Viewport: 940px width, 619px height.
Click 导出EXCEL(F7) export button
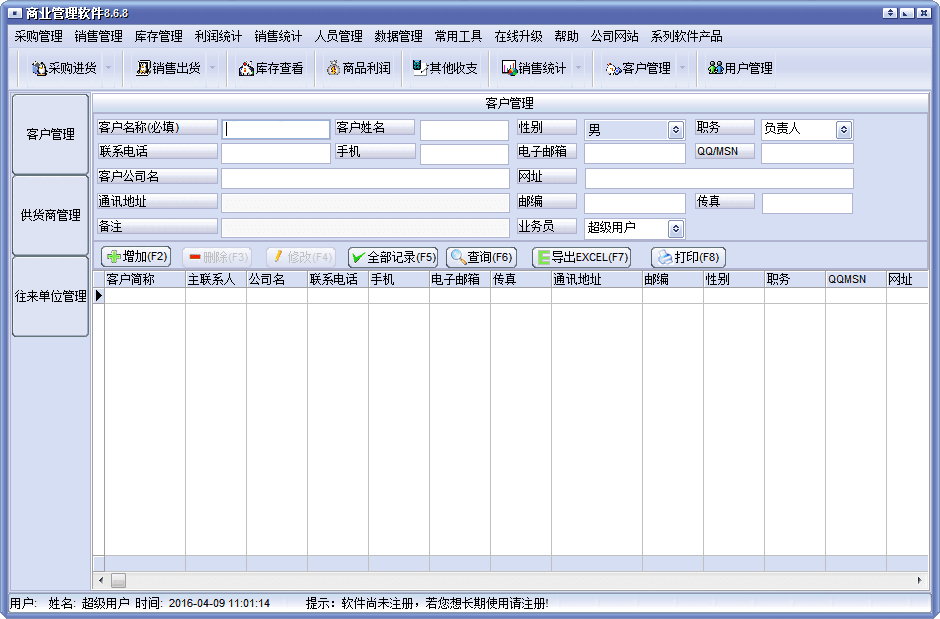[582, 257]
